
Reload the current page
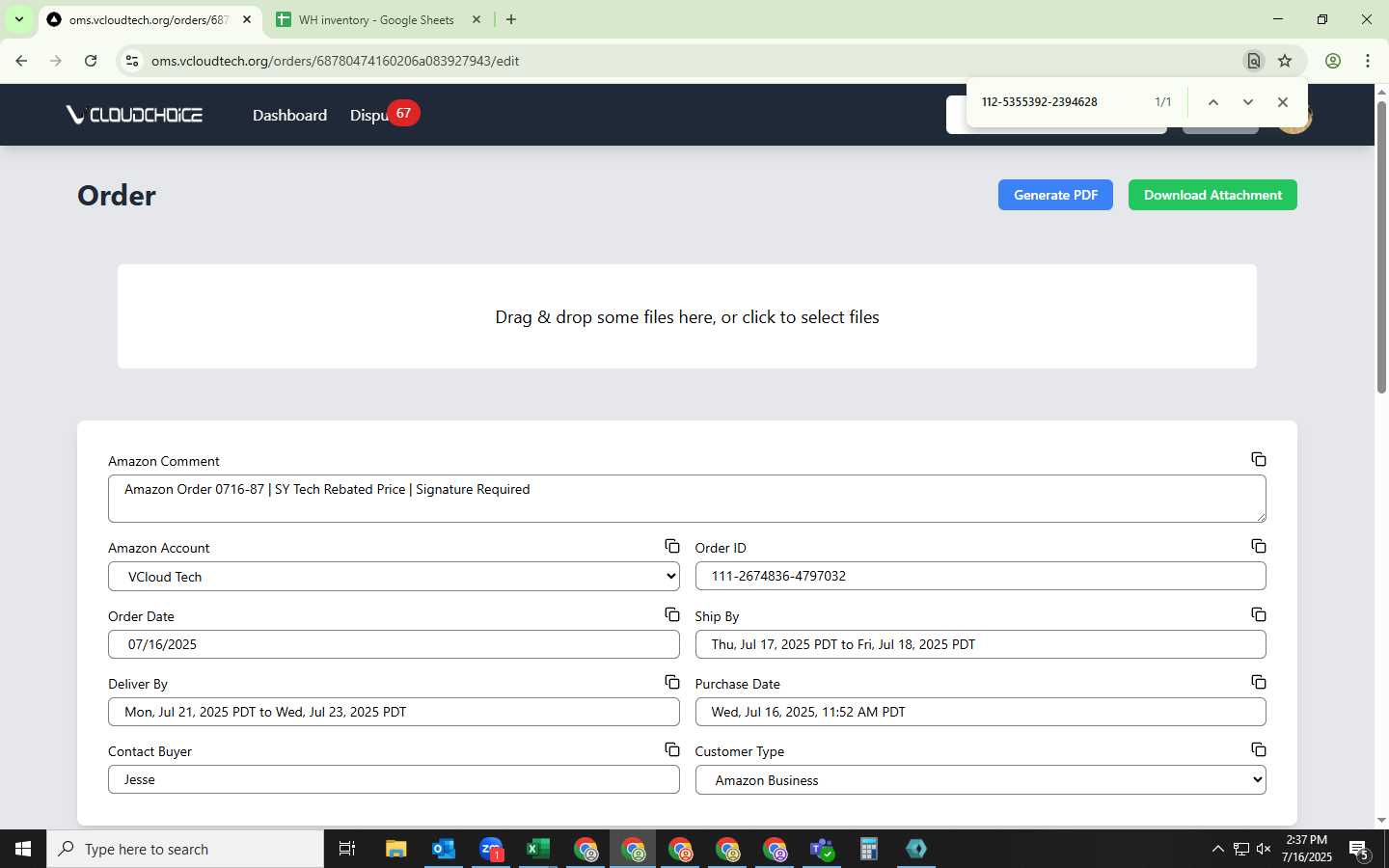pyautogui.click(x=91, y=61)
